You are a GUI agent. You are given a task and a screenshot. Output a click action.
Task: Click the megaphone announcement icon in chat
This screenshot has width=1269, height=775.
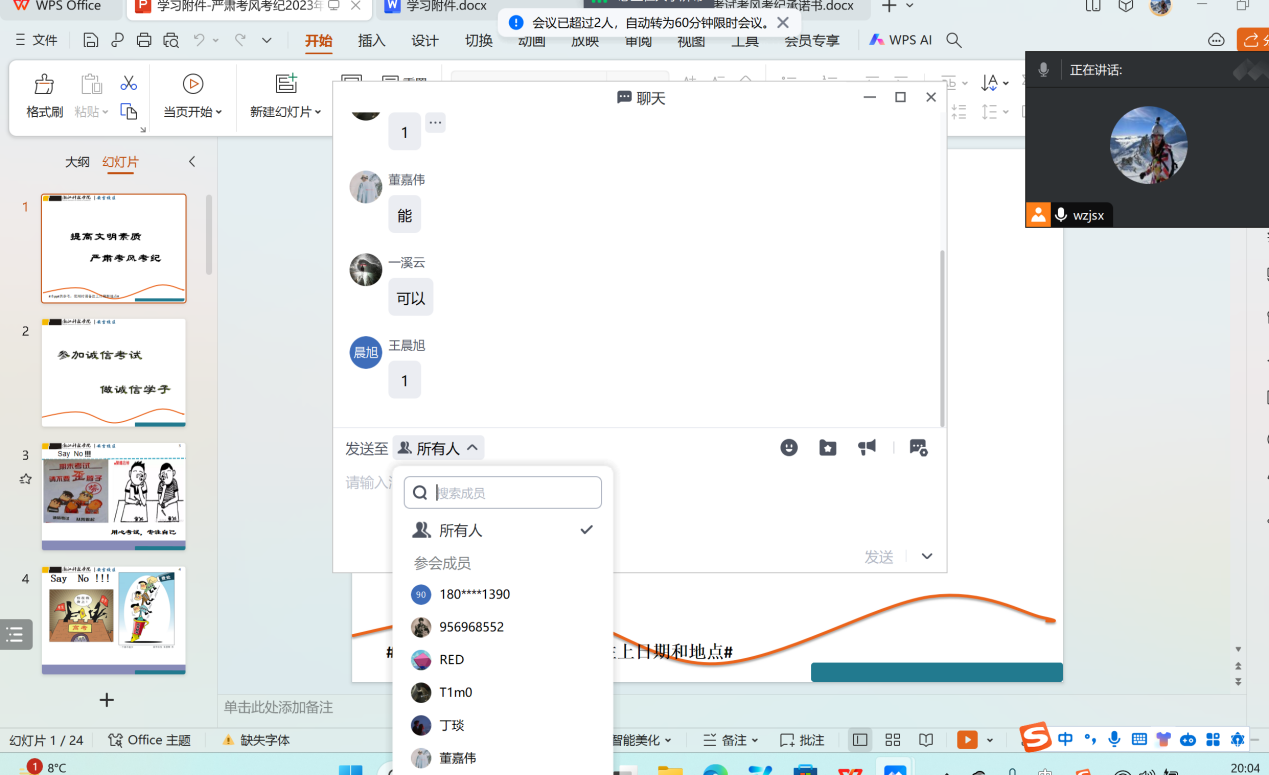click(867, 448)
